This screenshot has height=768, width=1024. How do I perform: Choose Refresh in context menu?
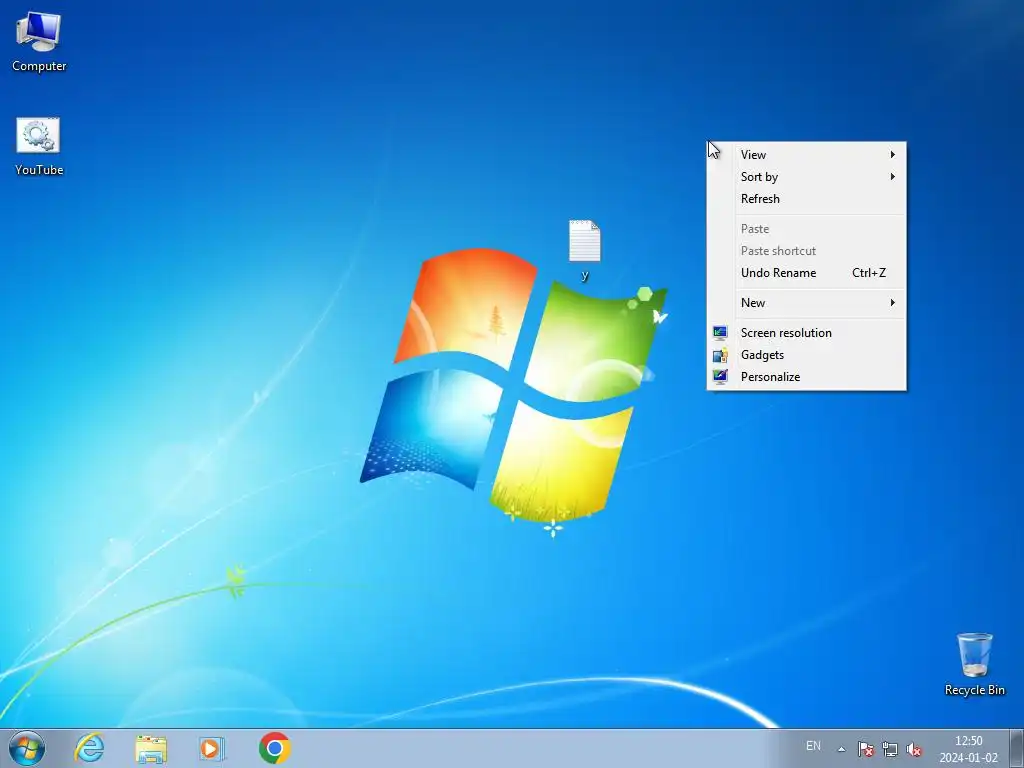coord(807,199)
